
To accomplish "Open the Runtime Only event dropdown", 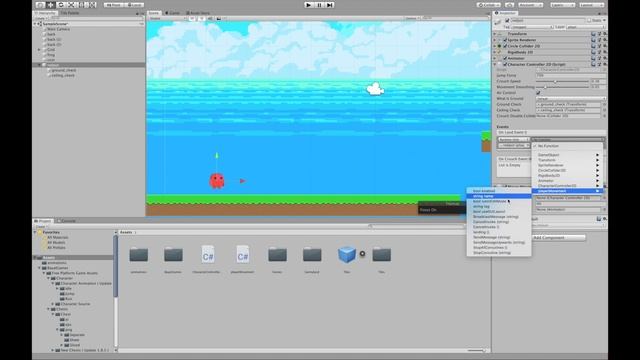I will click(x=513, y=140).
